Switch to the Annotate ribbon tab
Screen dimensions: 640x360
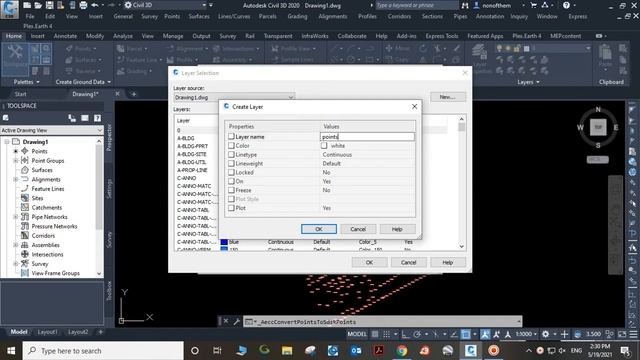65,36
